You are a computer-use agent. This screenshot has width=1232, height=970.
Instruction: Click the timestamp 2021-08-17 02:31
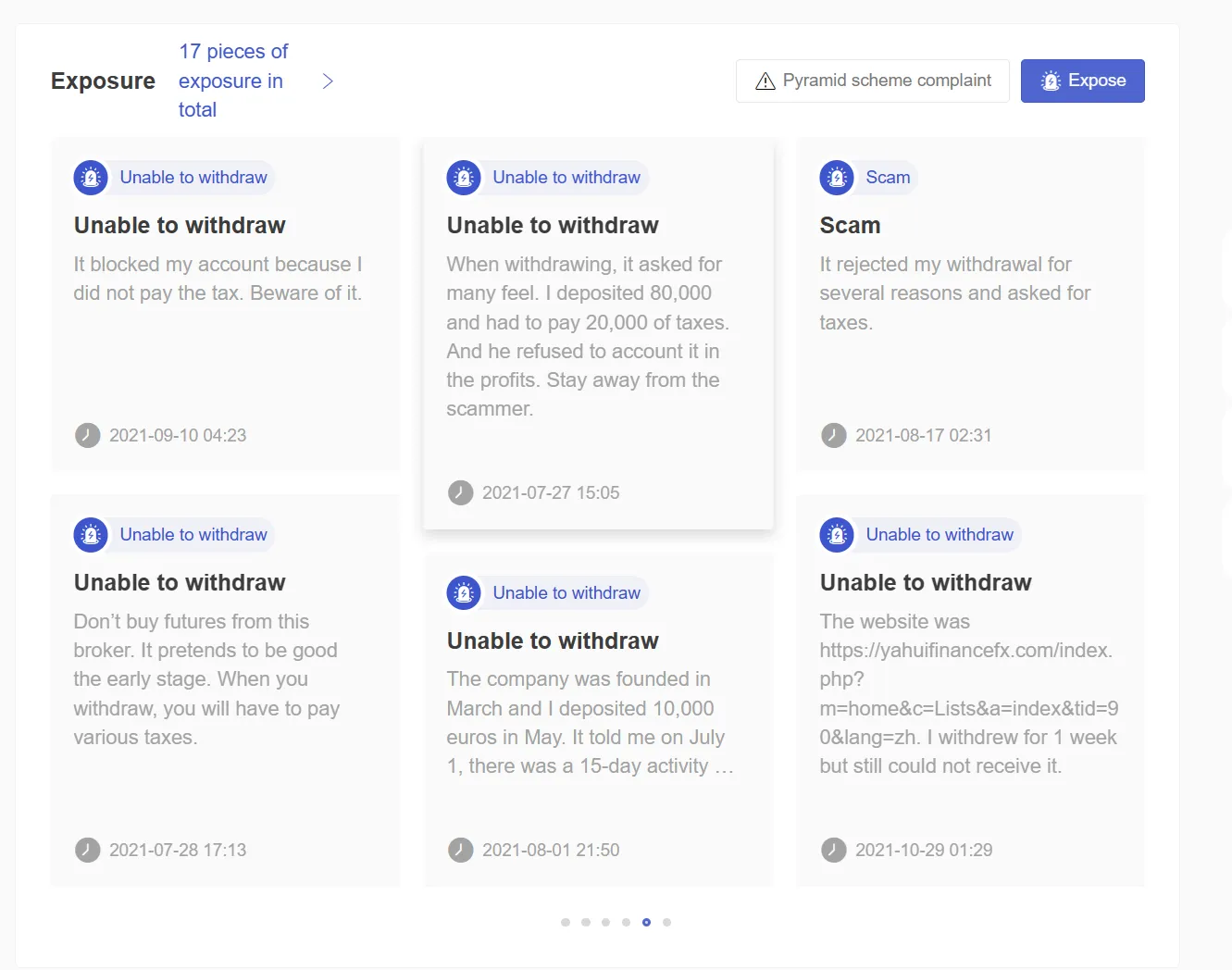click(924, 436)
